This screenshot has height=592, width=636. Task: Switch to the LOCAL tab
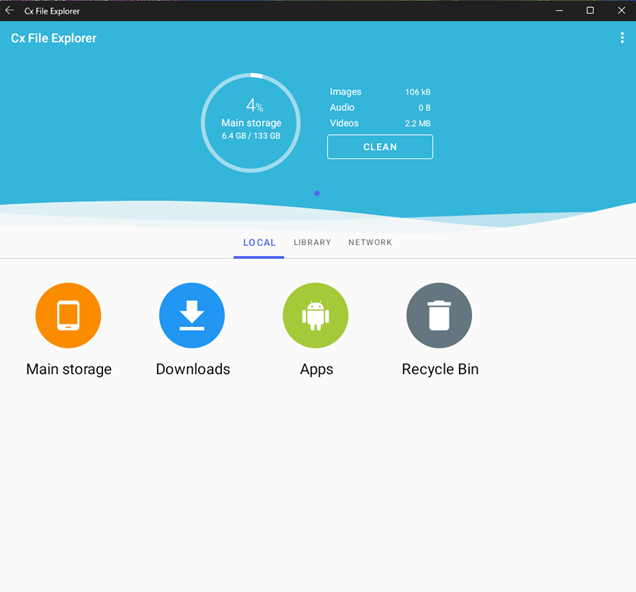(259, 243)
